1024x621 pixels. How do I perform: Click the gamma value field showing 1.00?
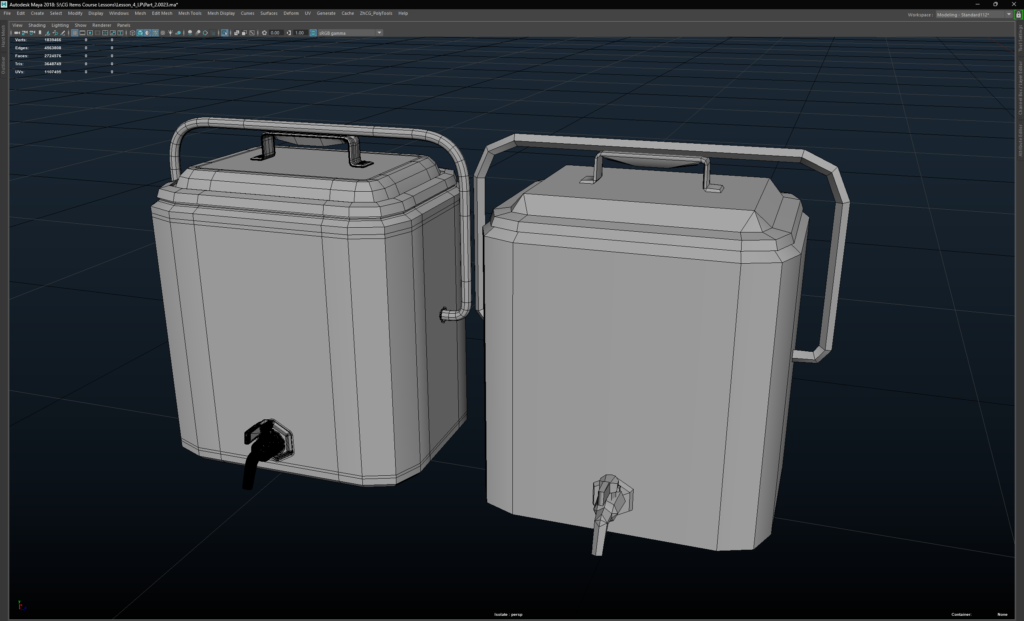300,32
